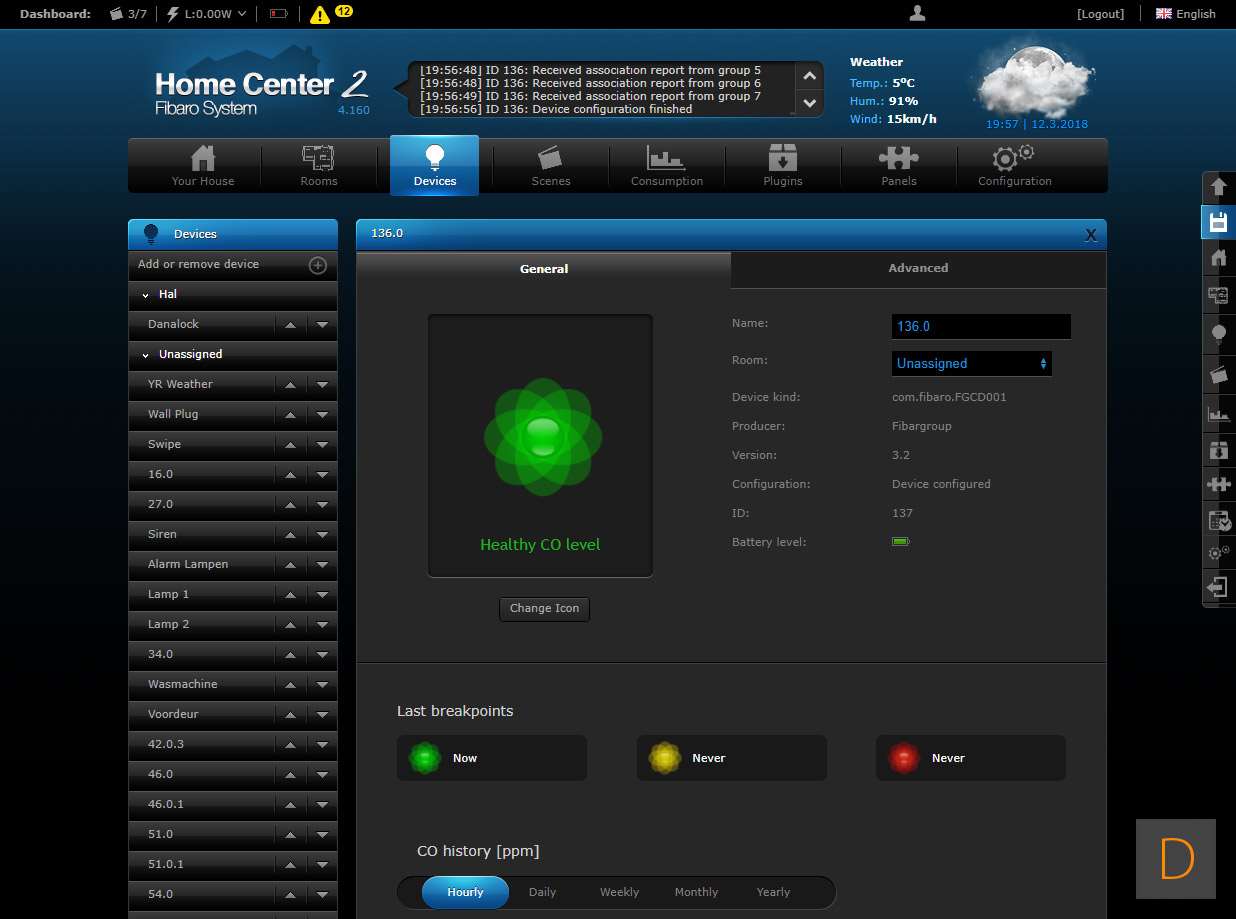Switch CO history to Weekly
This screenshot has height=919, width=1236.
tap(619, 892)
